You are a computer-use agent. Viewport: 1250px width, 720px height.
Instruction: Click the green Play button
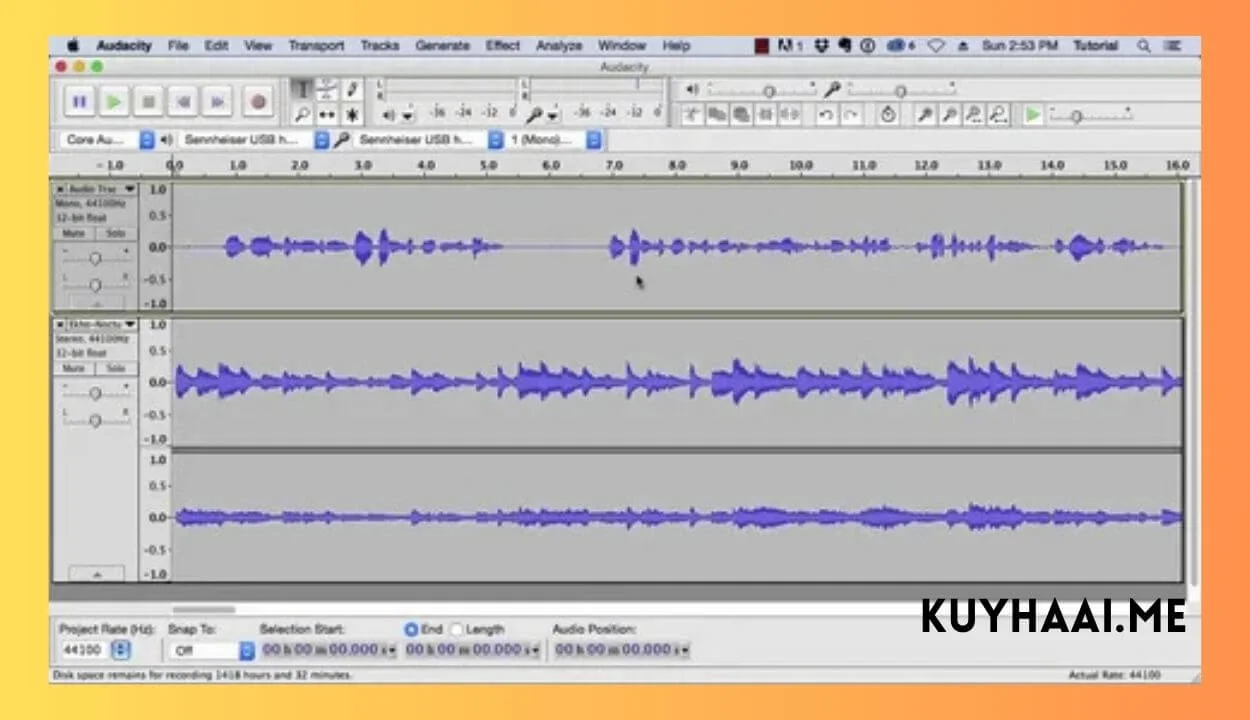point(114,101)
